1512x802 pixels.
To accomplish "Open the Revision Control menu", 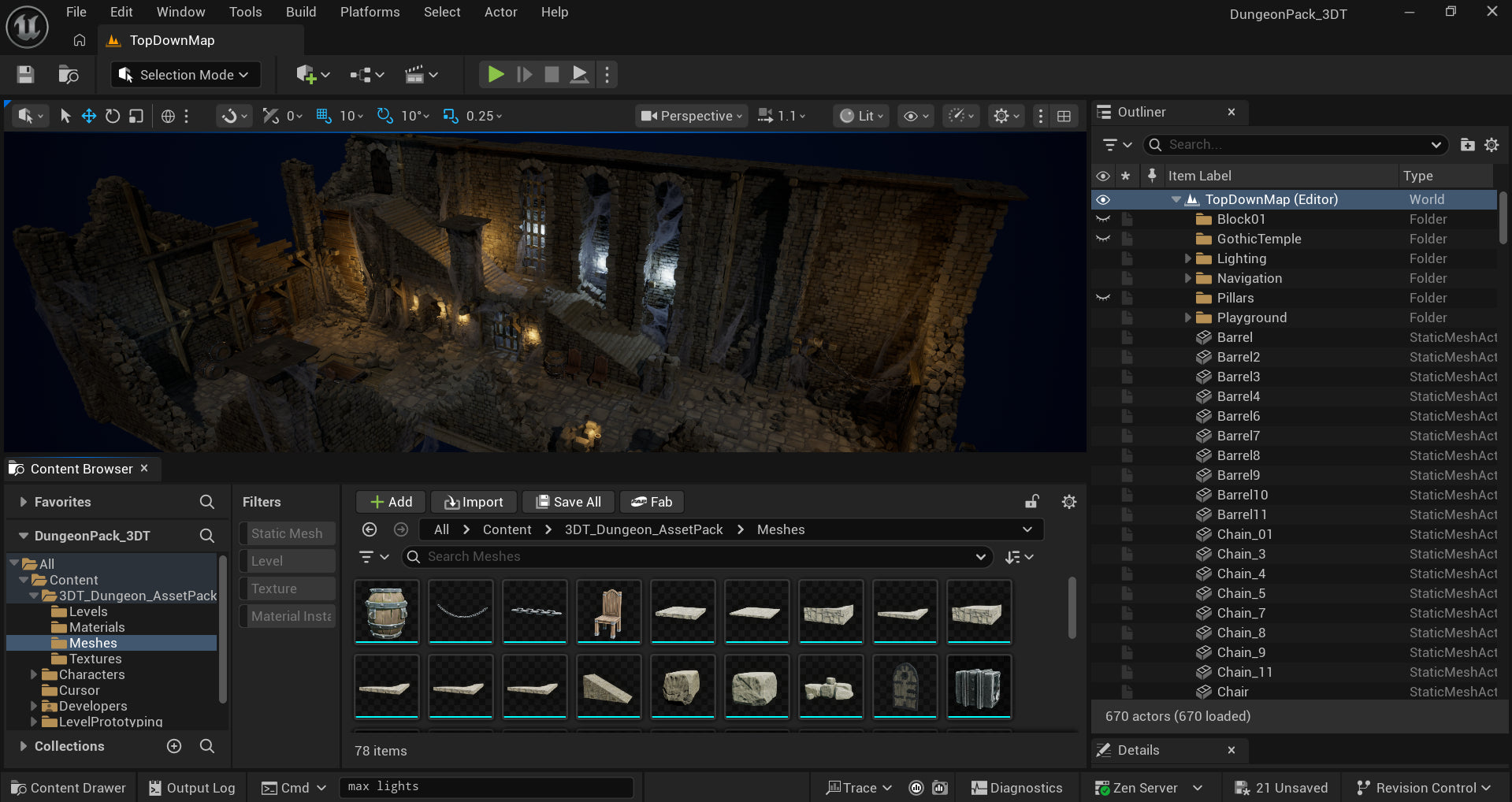I will point(1424,788).
